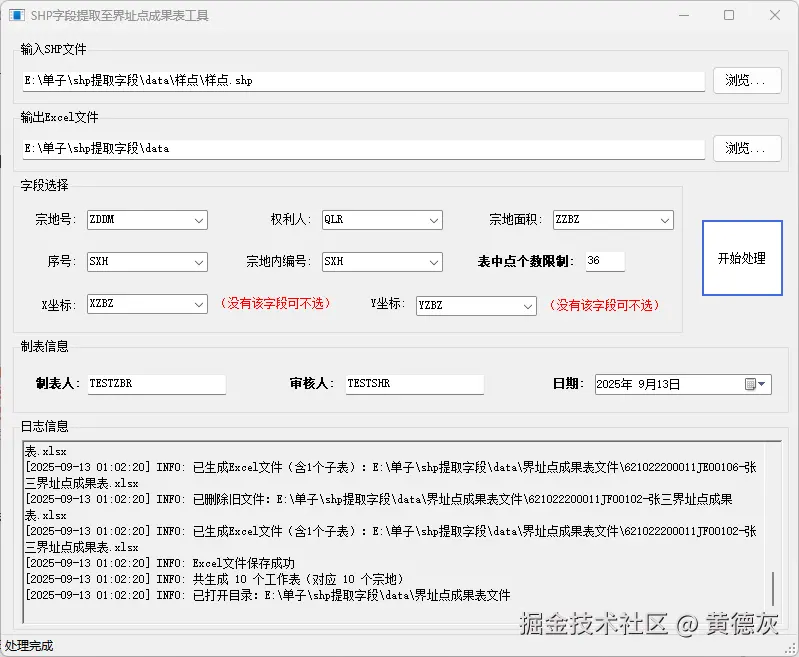
Task: Close the SHP tool window
Action: (x=775, y=15)
